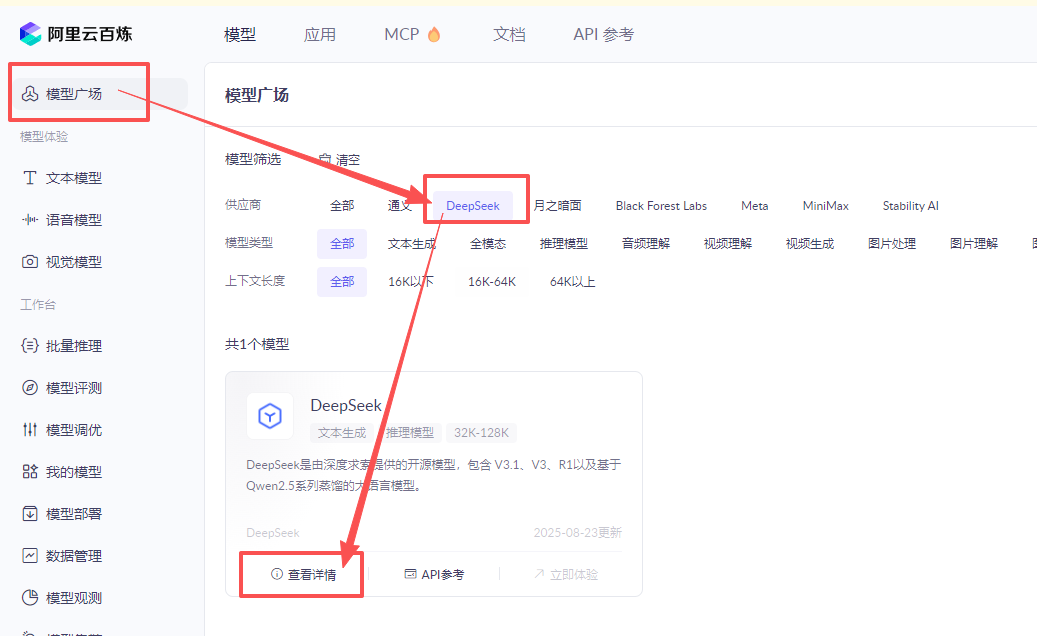This screenshot has height=636, width=1037.
Task: Click the 模型评测 compass icon
Action: pyautogui.click(x=30, y=387)
